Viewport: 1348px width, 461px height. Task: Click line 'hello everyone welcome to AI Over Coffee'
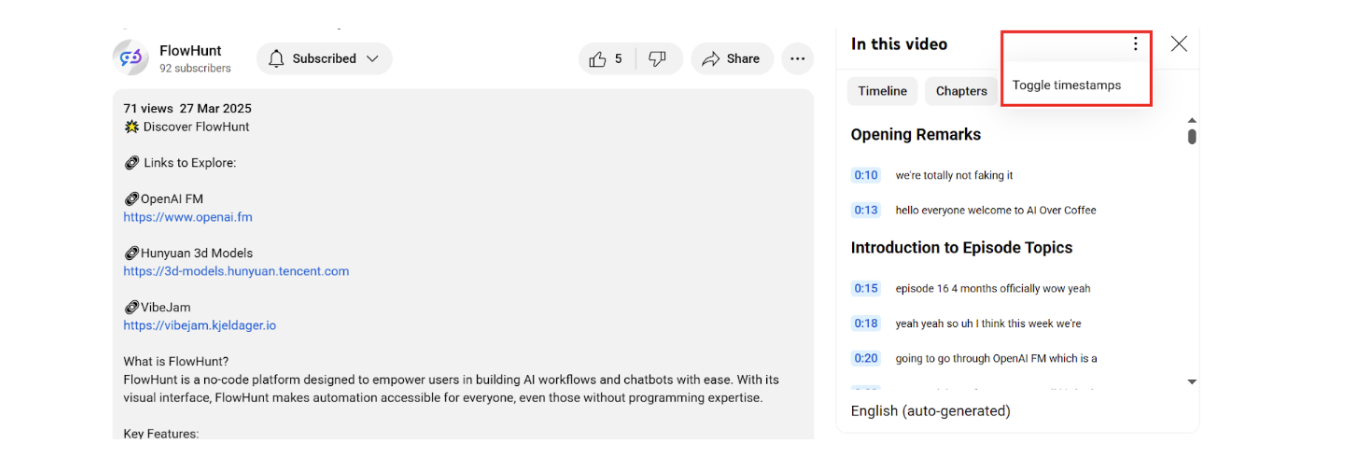tap(996, 210)
